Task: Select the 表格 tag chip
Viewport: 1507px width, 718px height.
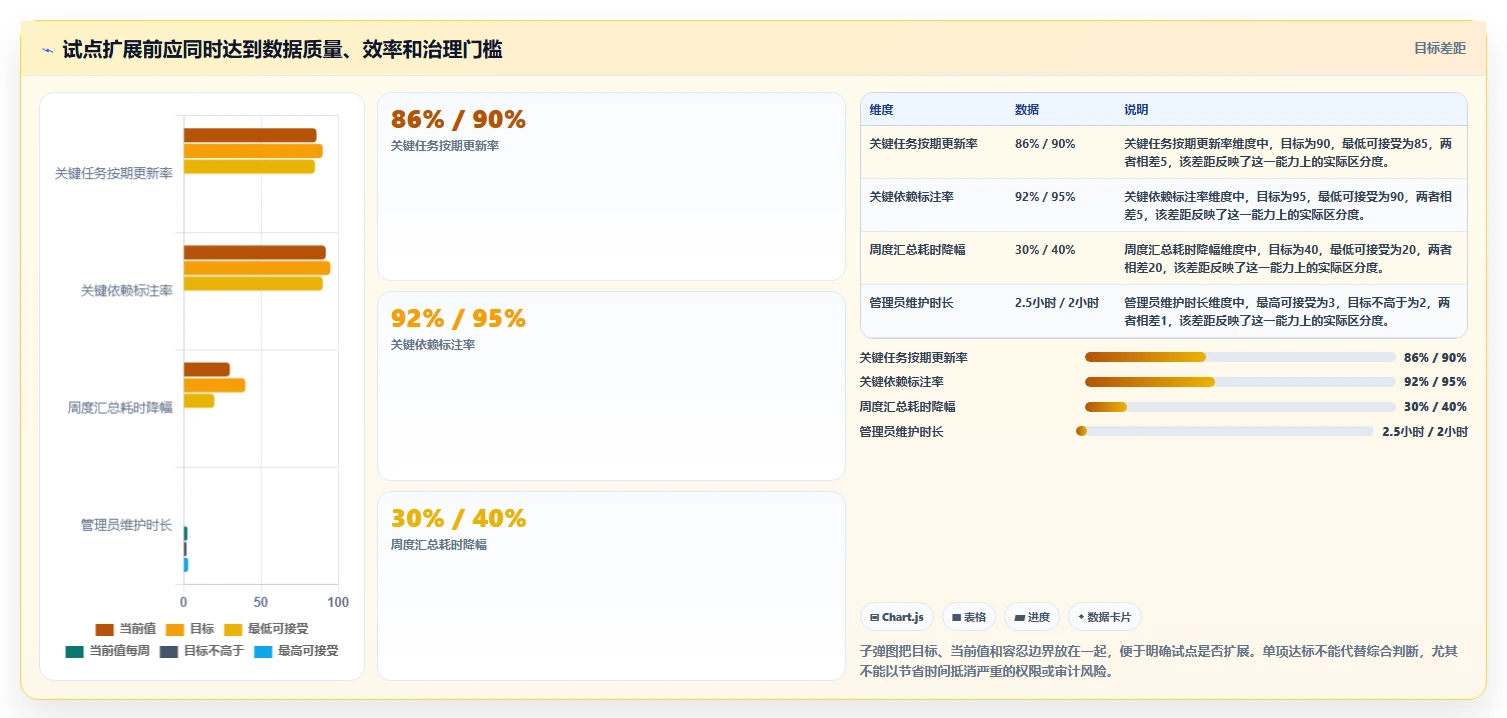Action: 969,617
